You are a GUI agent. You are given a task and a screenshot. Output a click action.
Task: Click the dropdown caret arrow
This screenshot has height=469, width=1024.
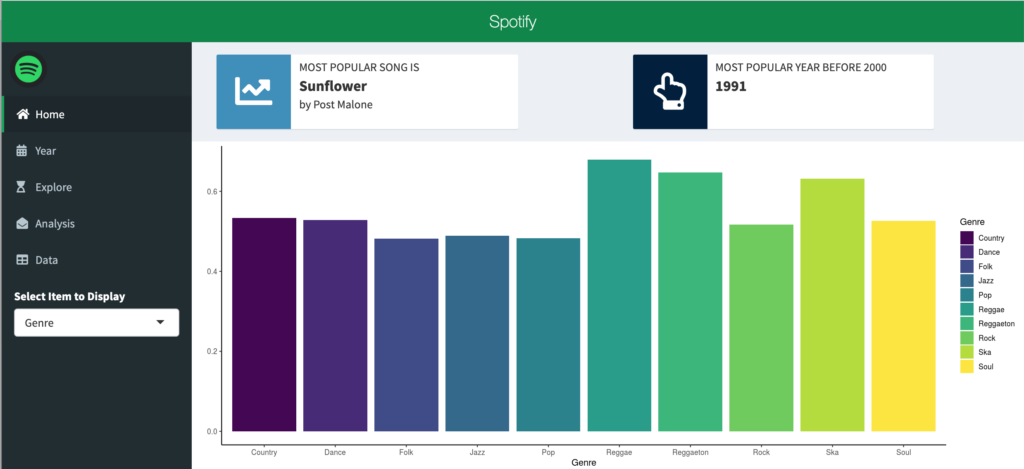pos(161,323)
